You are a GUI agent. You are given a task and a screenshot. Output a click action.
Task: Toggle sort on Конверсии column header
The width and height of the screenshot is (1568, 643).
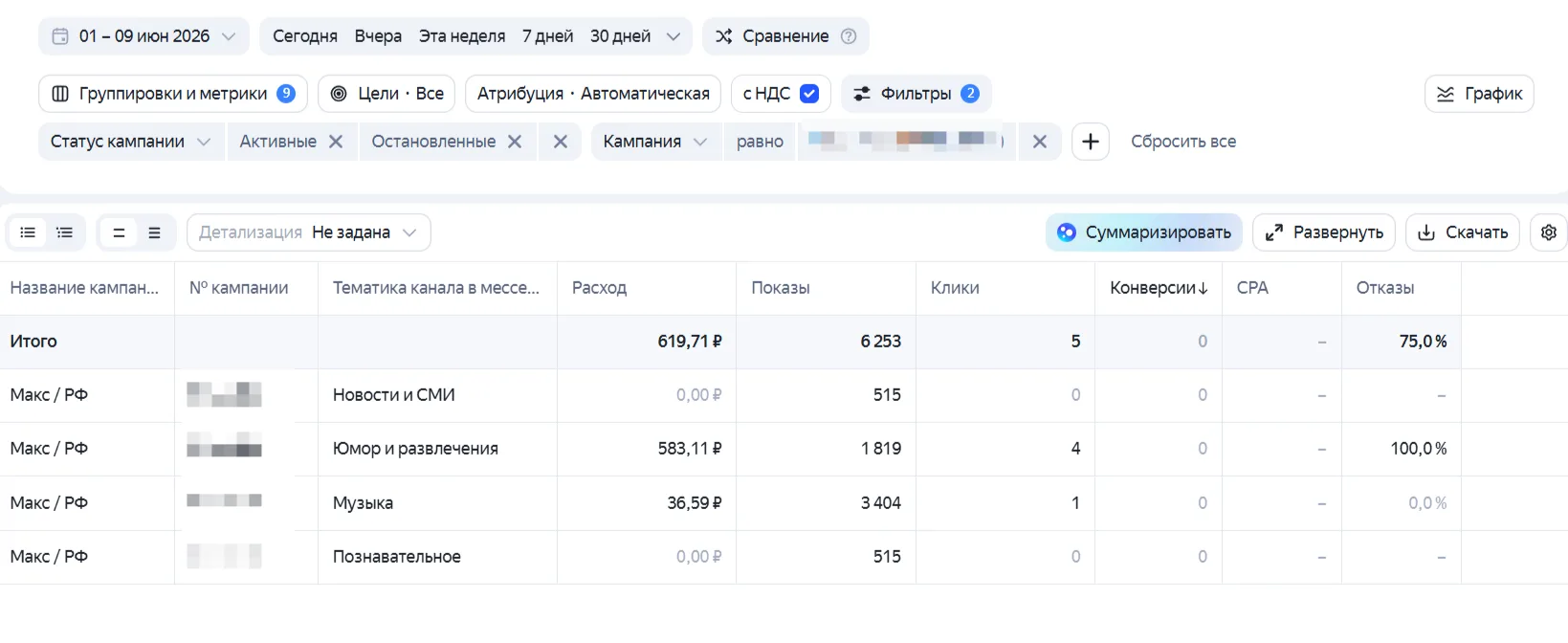pyautogui.click(x=1159, y=288)
